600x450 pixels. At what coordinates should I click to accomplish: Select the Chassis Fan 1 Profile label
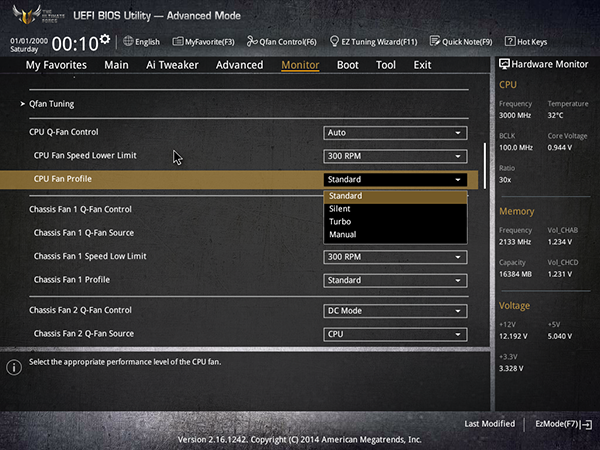pyautogui.click(x=72, y=280)
